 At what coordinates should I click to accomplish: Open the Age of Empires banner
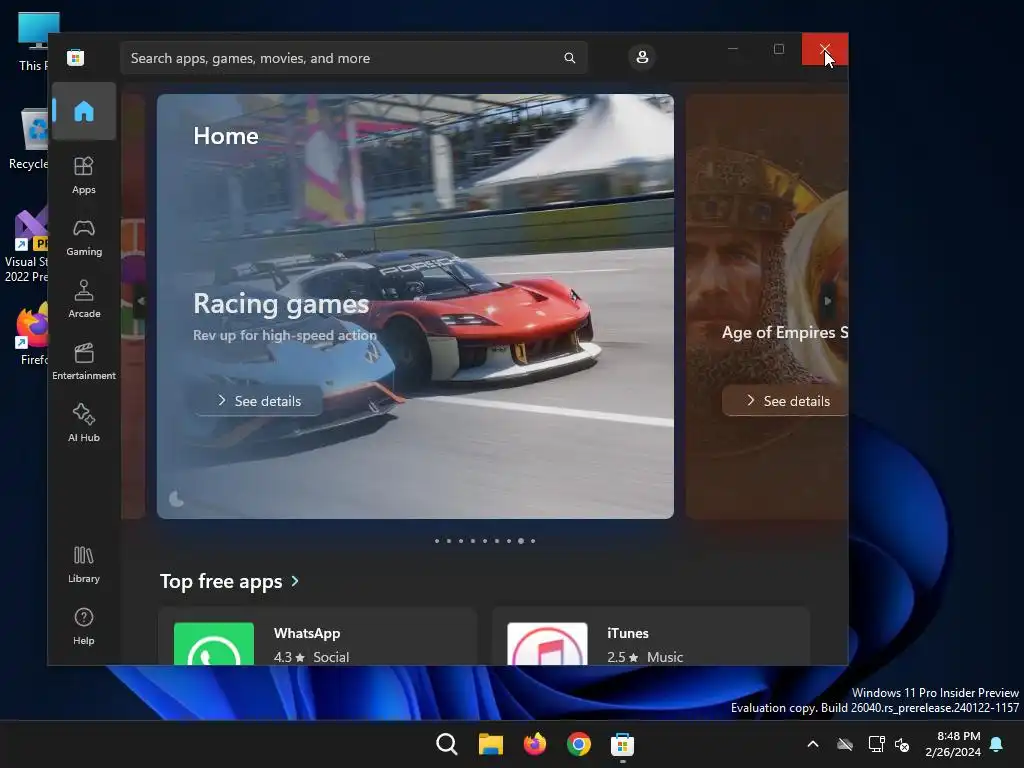pyautogui.click(x=767, y=306)
